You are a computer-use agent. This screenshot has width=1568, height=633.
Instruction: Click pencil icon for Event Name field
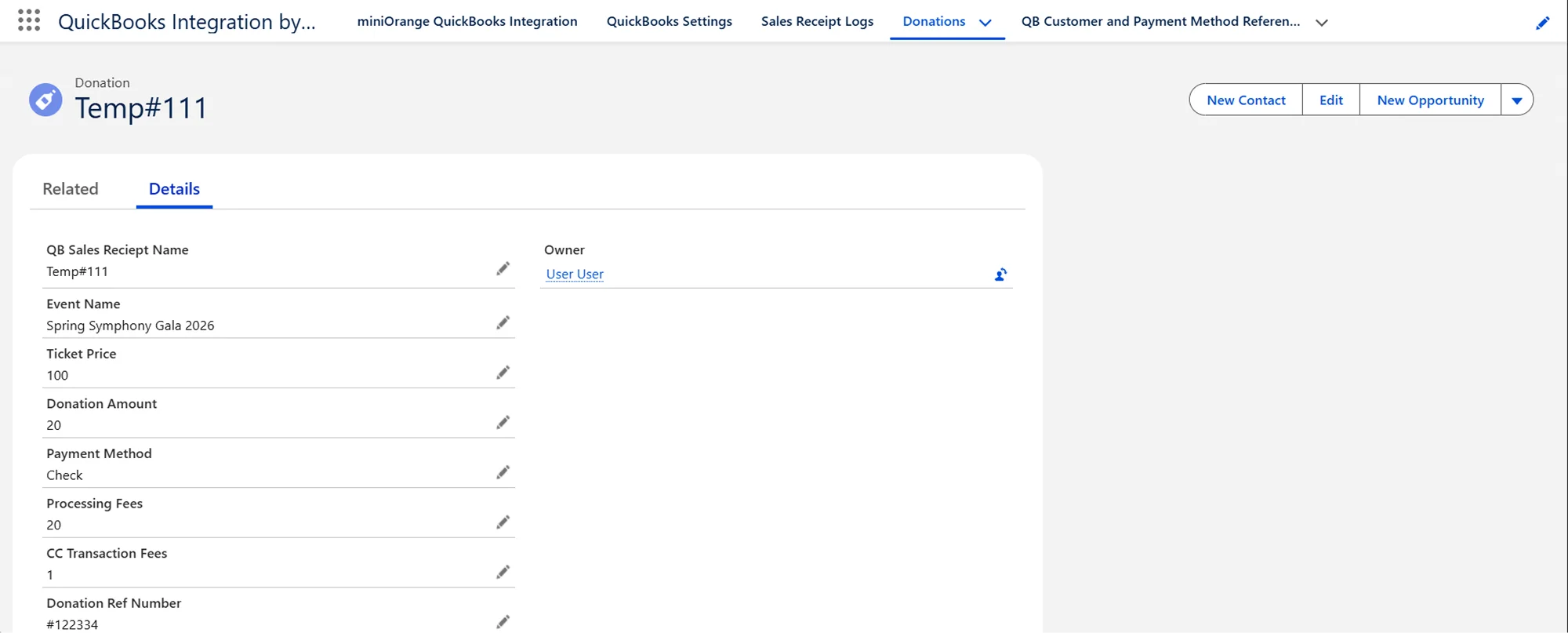pyautogui.click(x=503, y=323)
